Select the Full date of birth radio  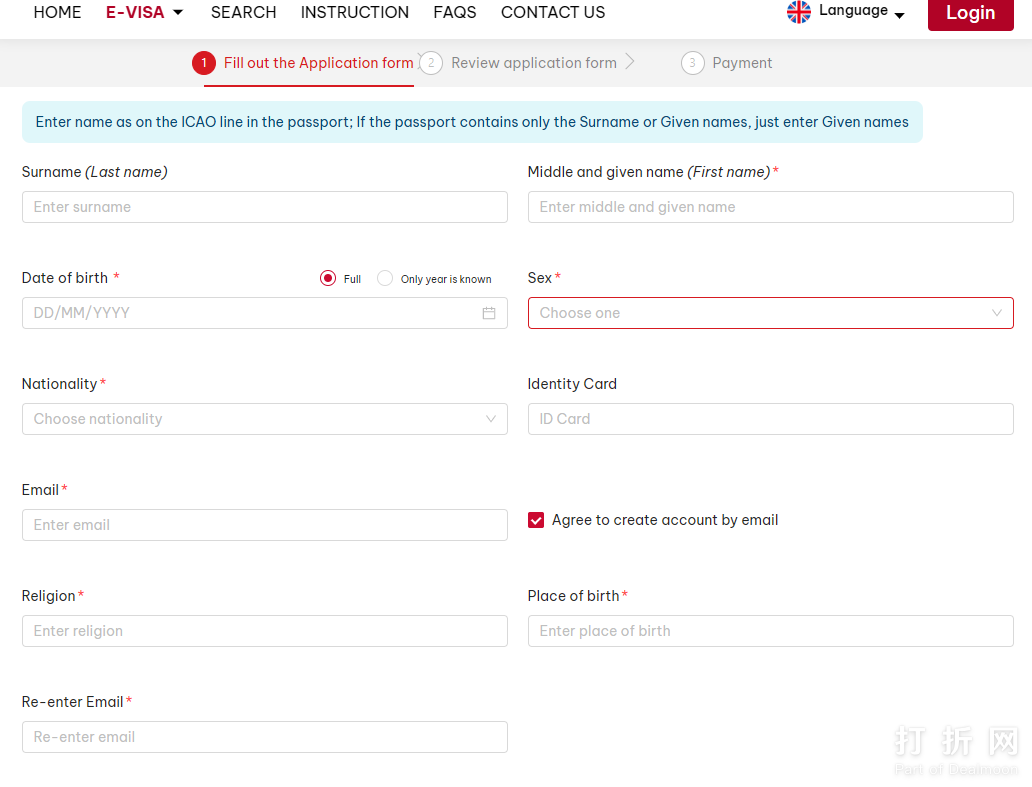tap(328, 278)
